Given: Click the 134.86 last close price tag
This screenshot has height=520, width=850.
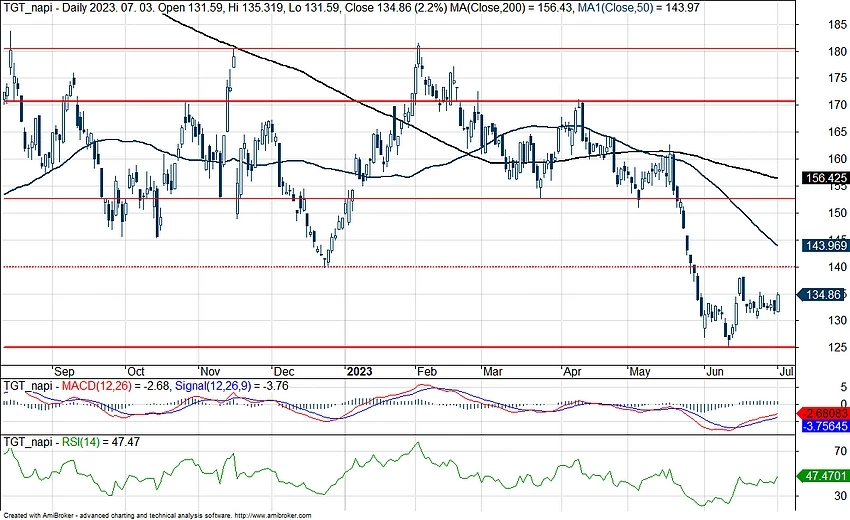Looking at the screenshot, I should click(x=823, y=294).
